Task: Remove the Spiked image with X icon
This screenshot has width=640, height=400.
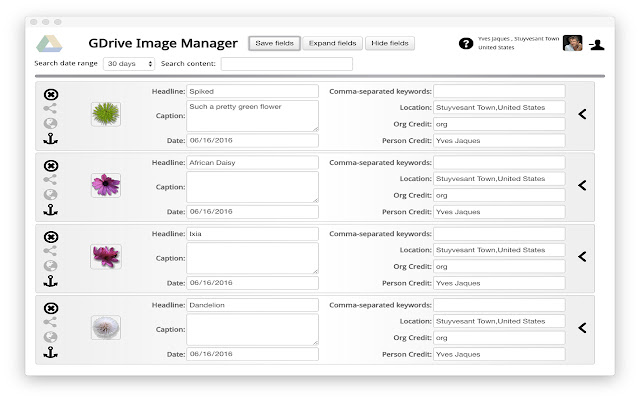Action: click(x=51, y=94)
